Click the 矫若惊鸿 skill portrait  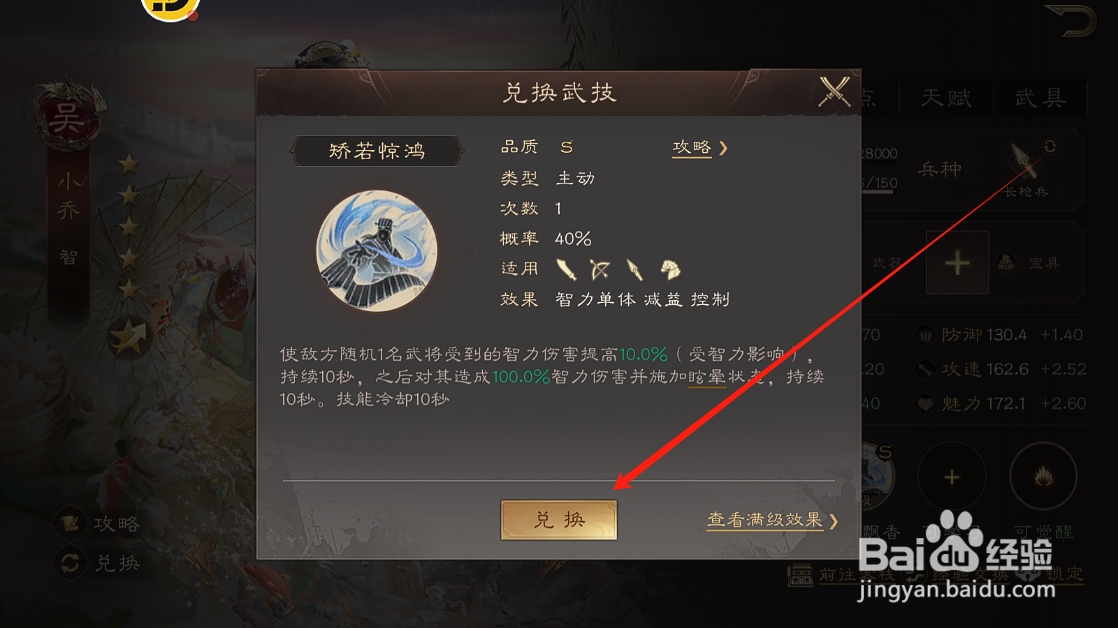point(376,250)
